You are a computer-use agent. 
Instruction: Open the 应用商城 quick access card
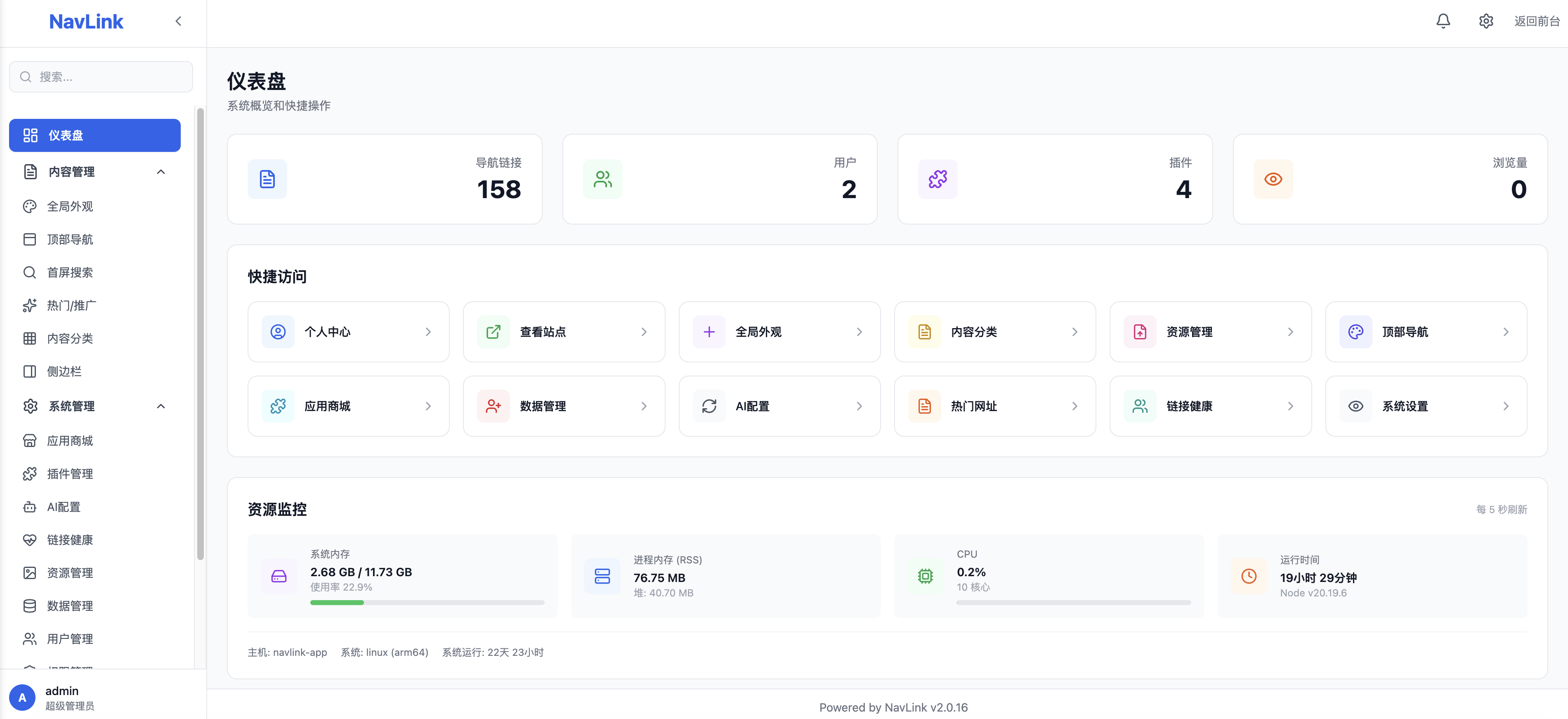[348, 406]
